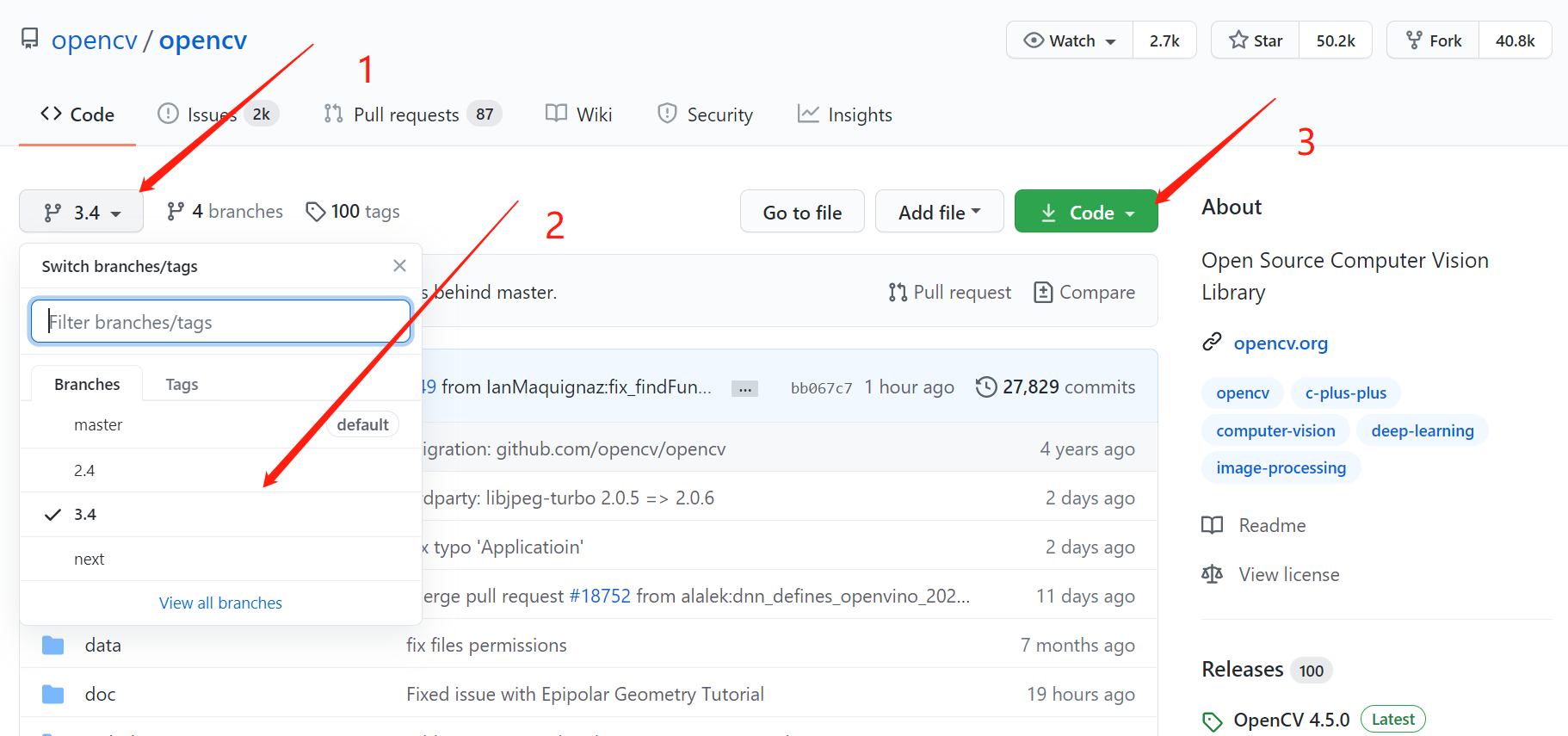
Task: View the 40.8k forks count
Action: click(x=1516, y=40)
